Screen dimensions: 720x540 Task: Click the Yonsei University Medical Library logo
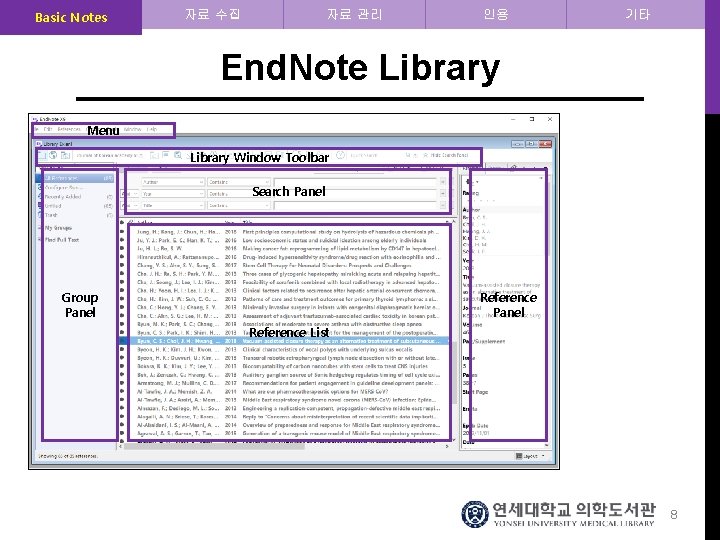(x=559, y=514)
